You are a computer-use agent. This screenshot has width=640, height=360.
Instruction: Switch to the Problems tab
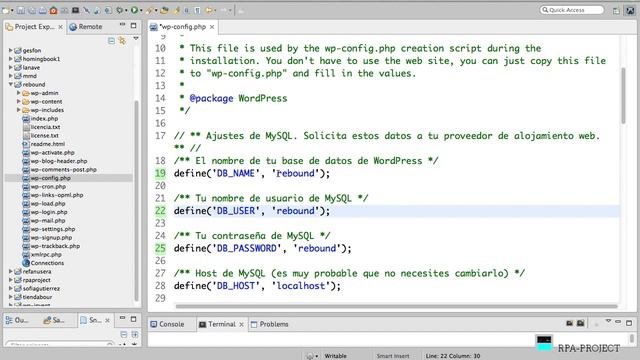pyautogui.click(x=269, y=324)
